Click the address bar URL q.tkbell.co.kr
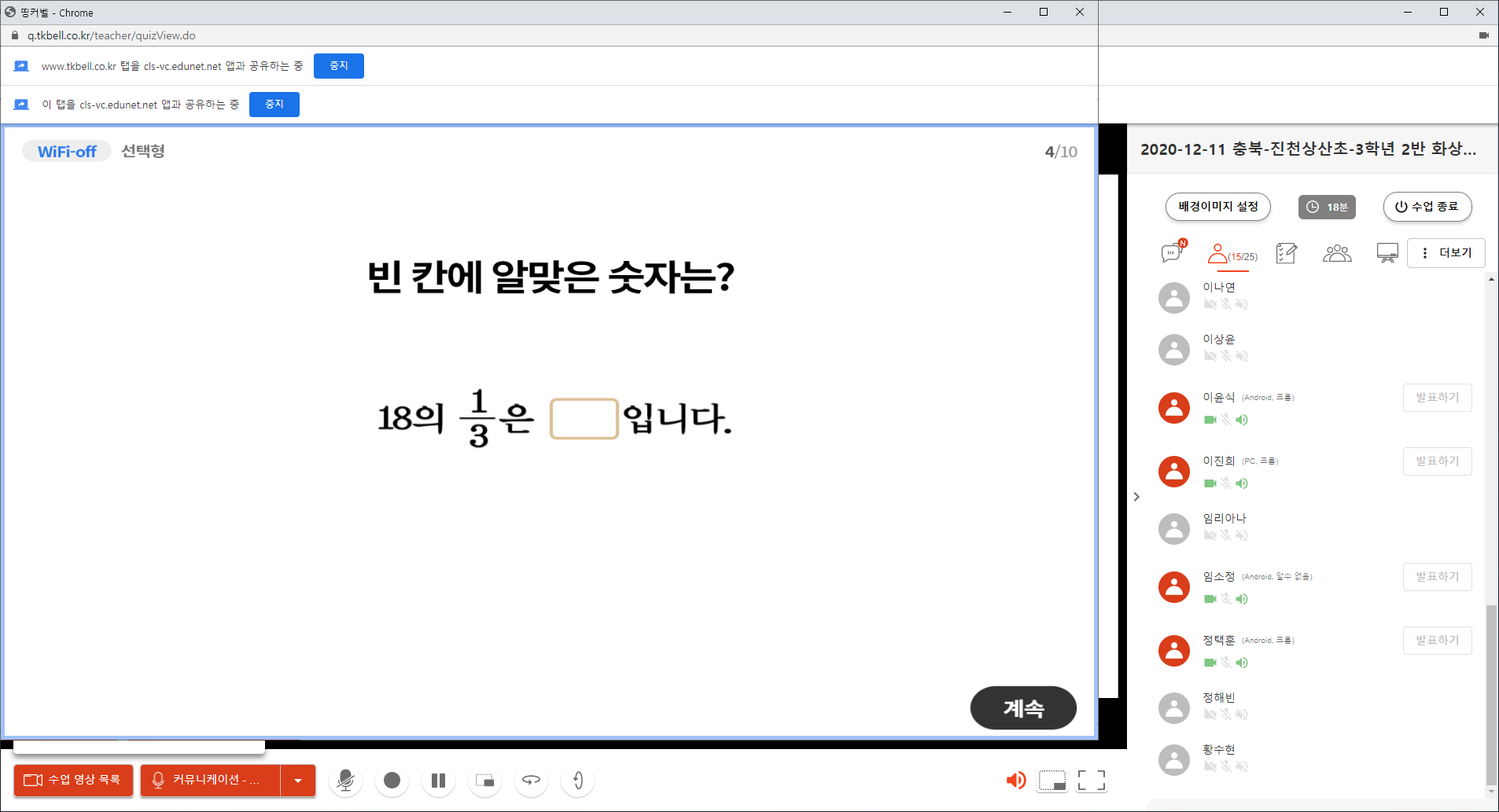 (x=111, y=35)
